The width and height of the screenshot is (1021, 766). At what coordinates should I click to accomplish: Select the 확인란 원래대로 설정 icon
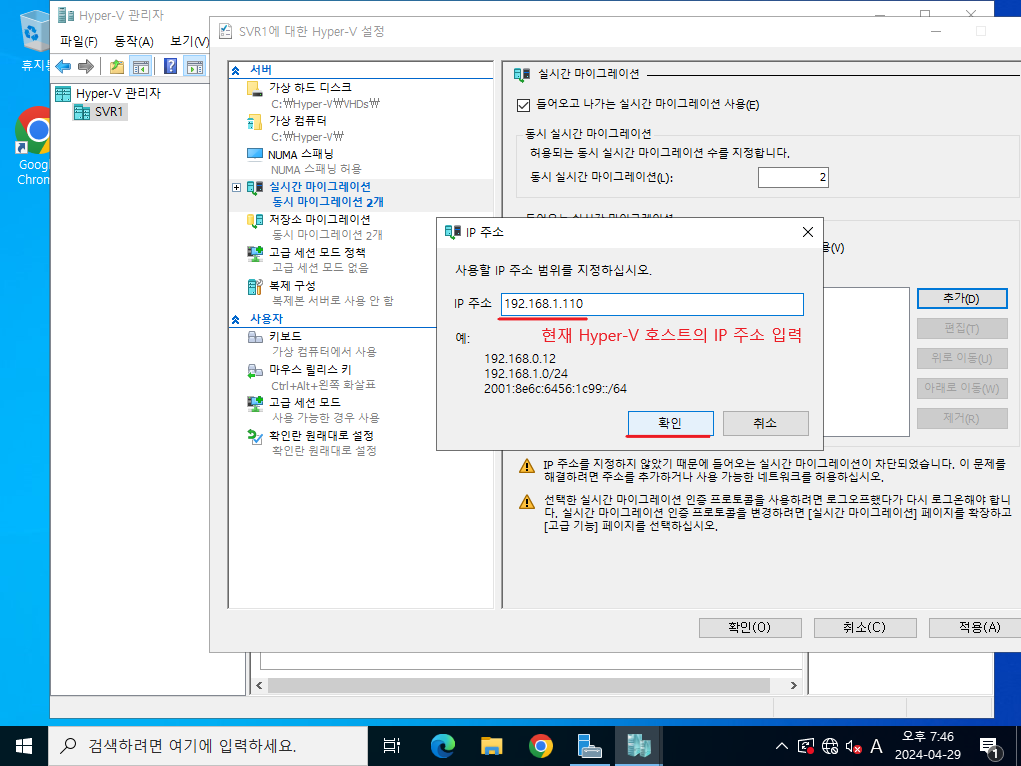[x=255, y=436]
